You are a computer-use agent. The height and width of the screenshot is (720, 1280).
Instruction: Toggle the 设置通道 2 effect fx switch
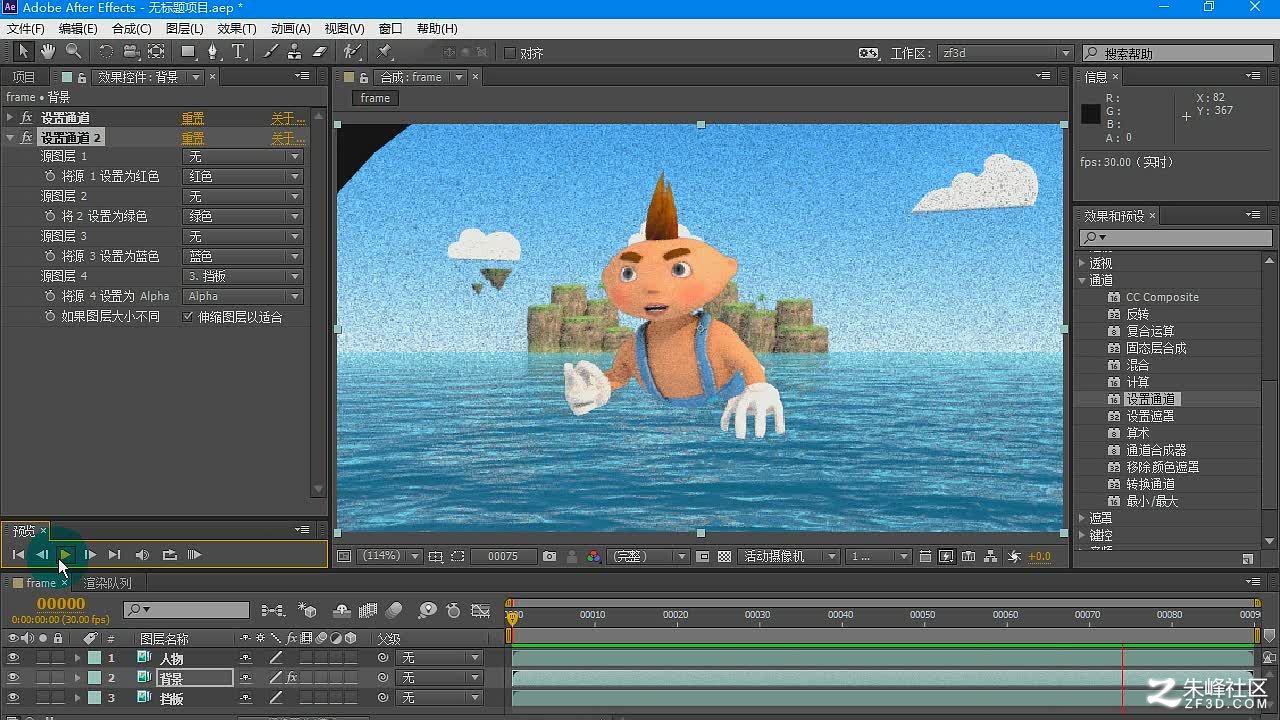pyautogui.click(x=27, y=138)
